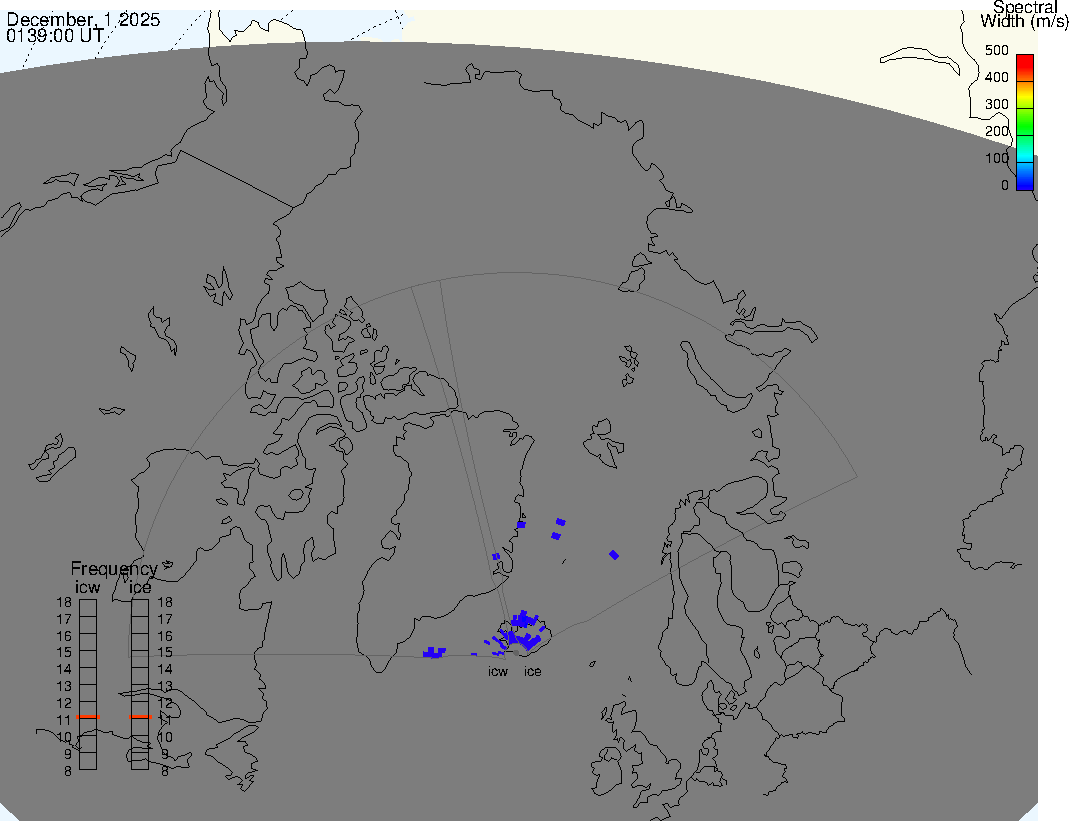Click the date text December, 1 2025
The width and height of the screenshot is (1069, 821).
tap(83, 19)
